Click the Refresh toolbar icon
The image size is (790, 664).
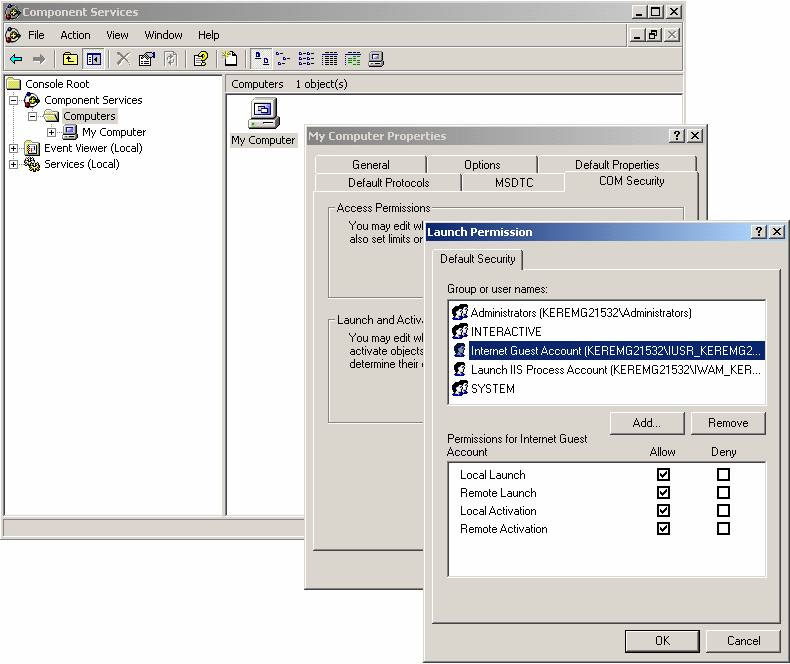tap(171, 59)
